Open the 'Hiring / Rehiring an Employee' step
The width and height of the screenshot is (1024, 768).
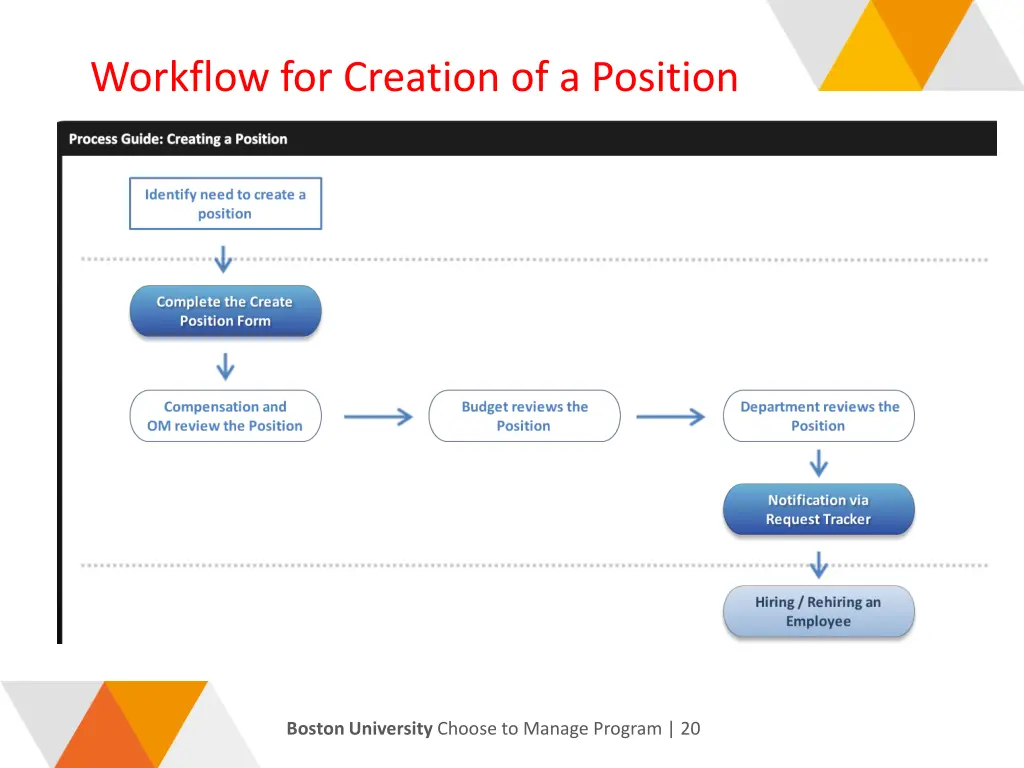[x=819, y=611]
